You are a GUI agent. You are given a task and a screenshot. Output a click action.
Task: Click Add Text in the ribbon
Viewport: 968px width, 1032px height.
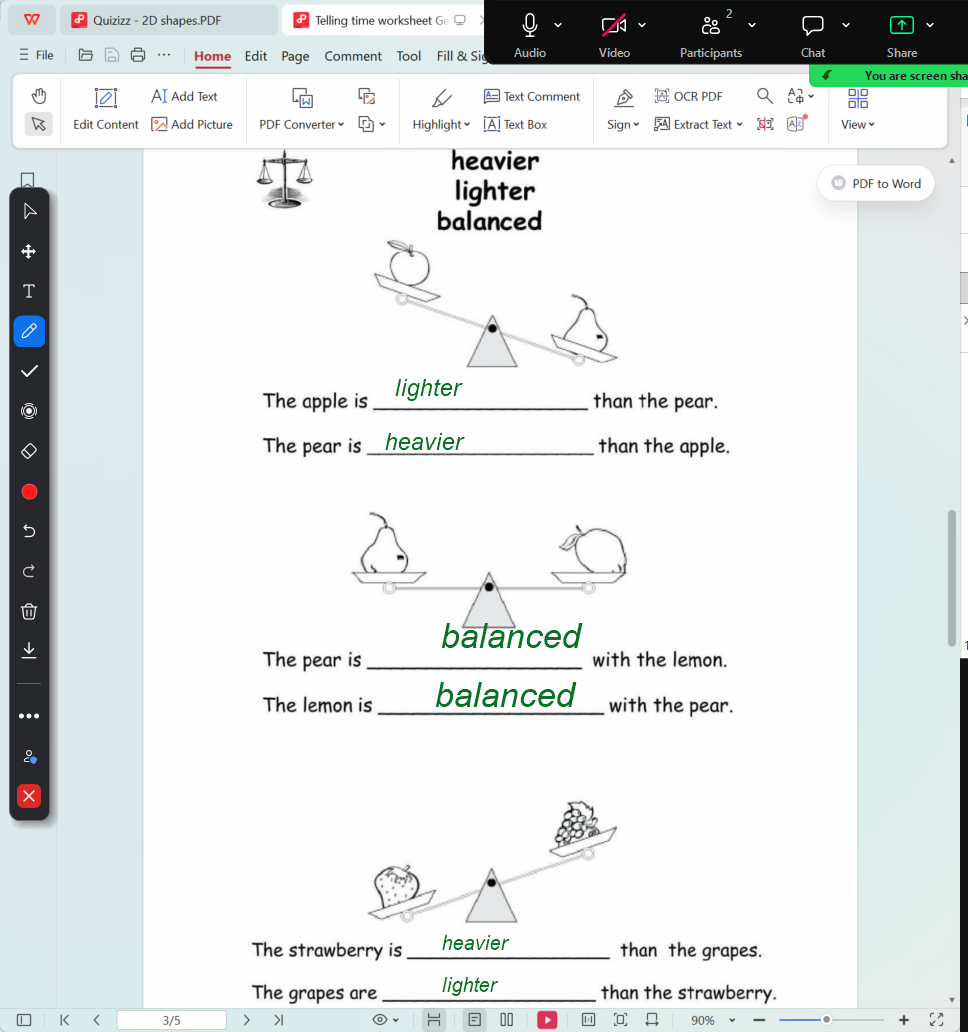point(184,96)
